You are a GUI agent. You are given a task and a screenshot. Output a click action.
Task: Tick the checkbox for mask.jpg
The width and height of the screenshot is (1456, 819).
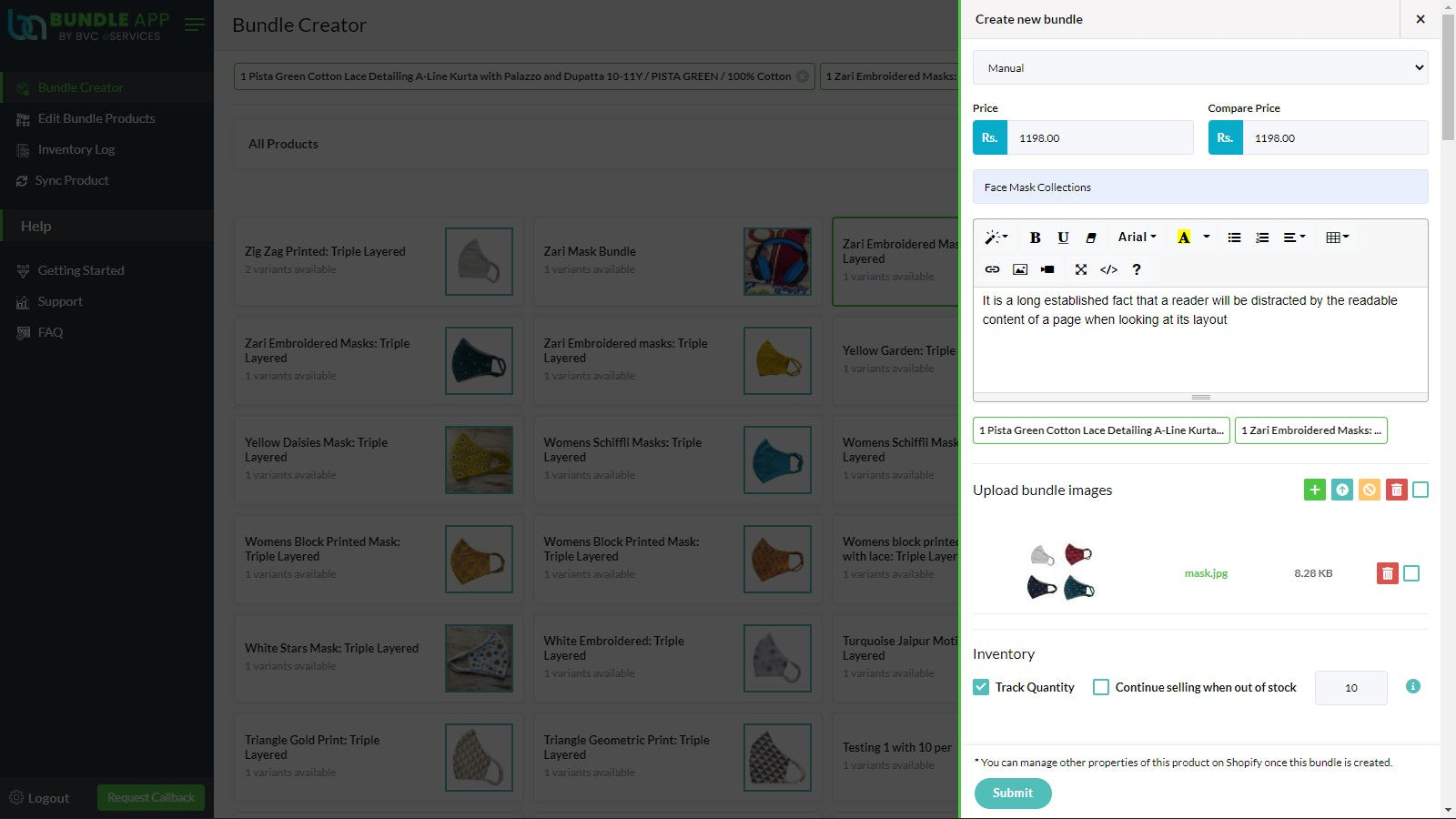pyautogui.click(x=1411, y=573)
